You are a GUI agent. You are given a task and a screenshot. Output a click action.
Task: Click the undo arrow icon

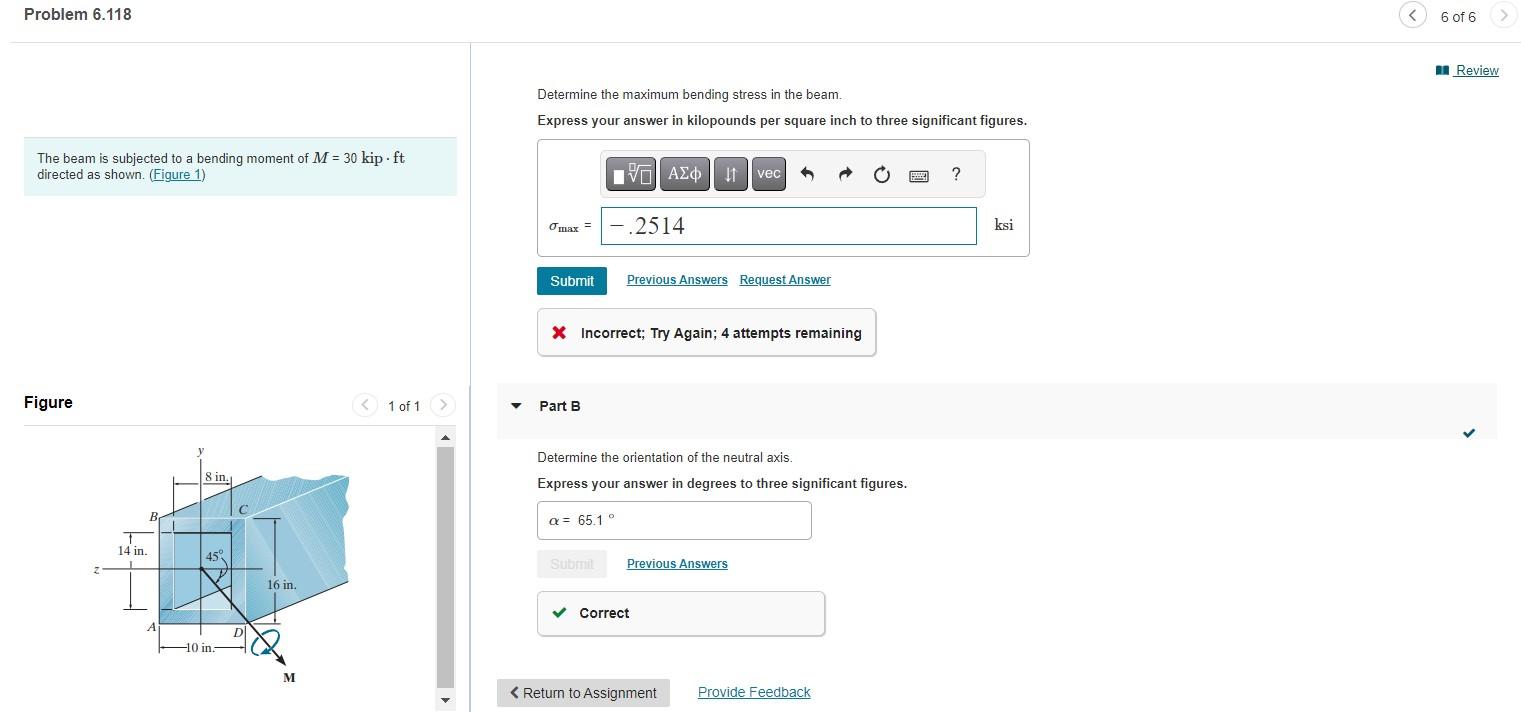pos(808,175)
